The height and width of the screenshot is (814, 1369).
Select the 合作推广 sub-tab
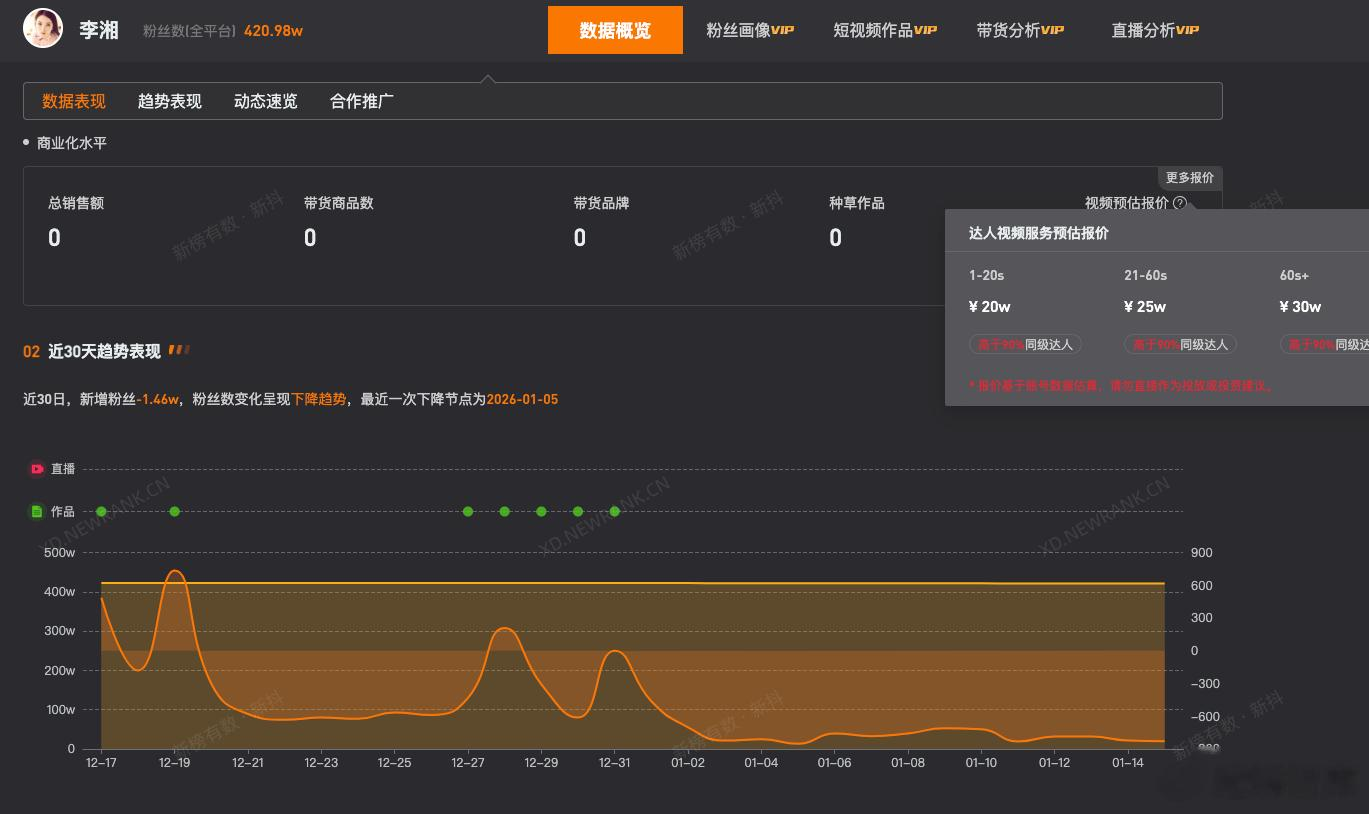[362, 101]
